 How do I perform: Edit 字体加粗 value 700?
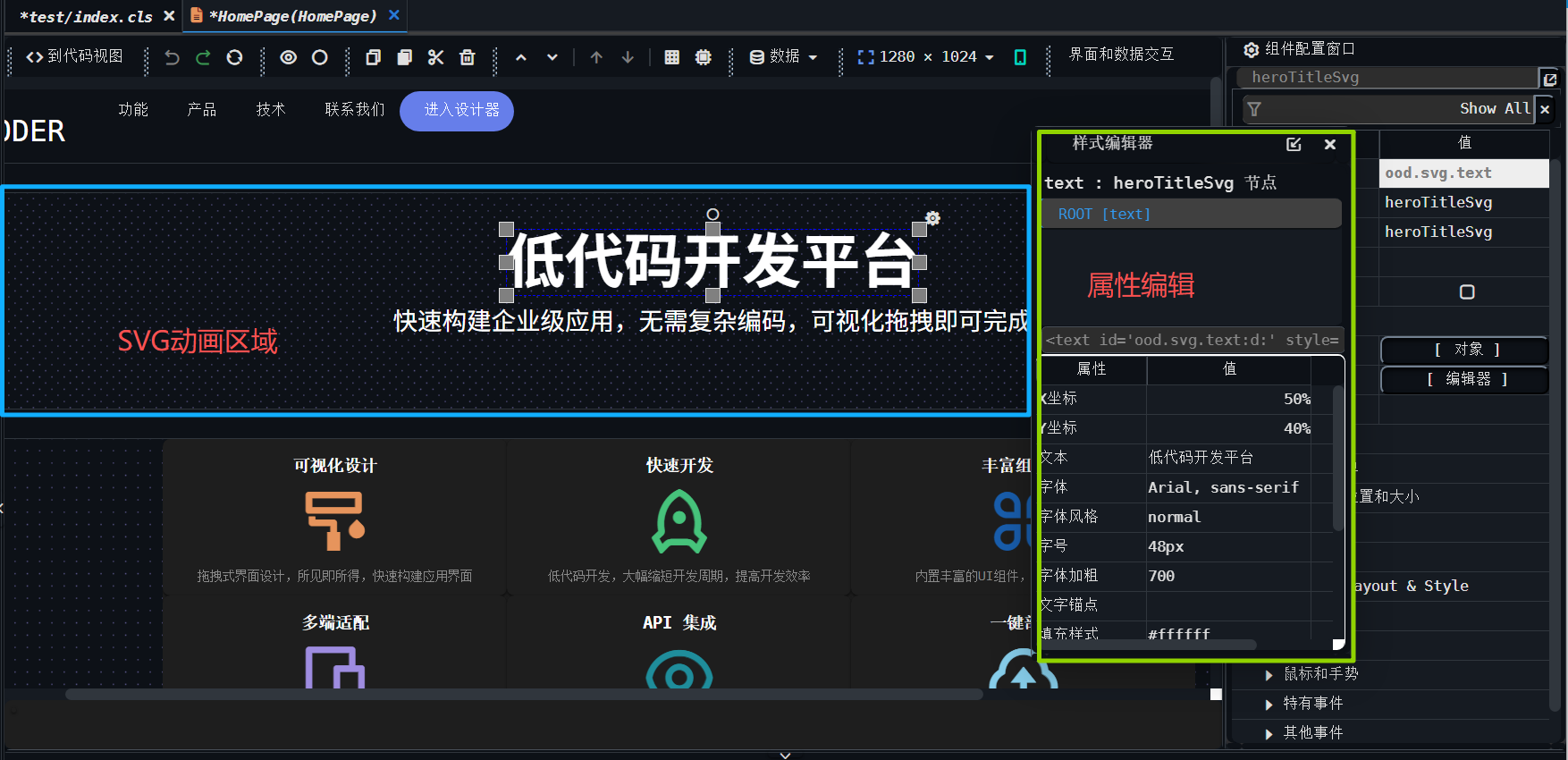1229,576
